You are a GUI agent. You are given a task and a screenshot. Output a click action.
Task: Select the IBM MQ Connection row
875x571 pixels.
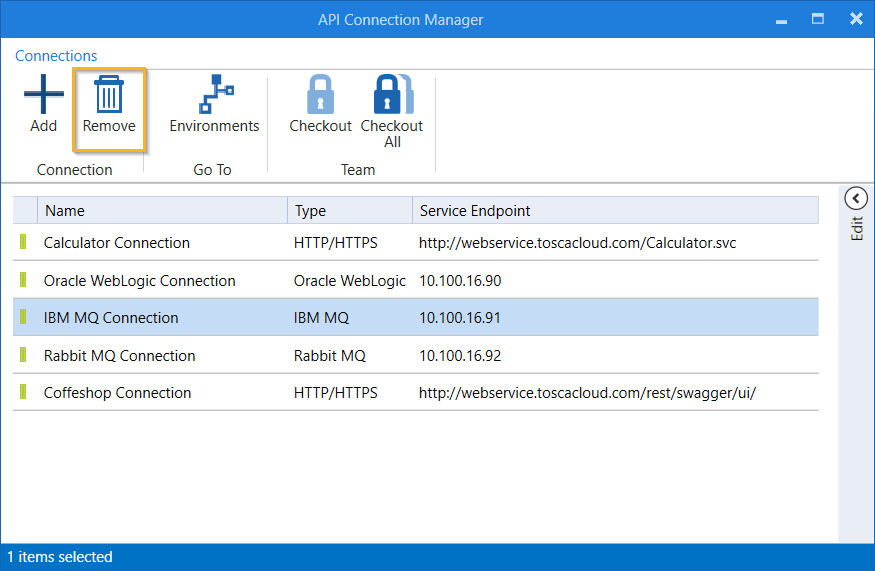point(111,318)
